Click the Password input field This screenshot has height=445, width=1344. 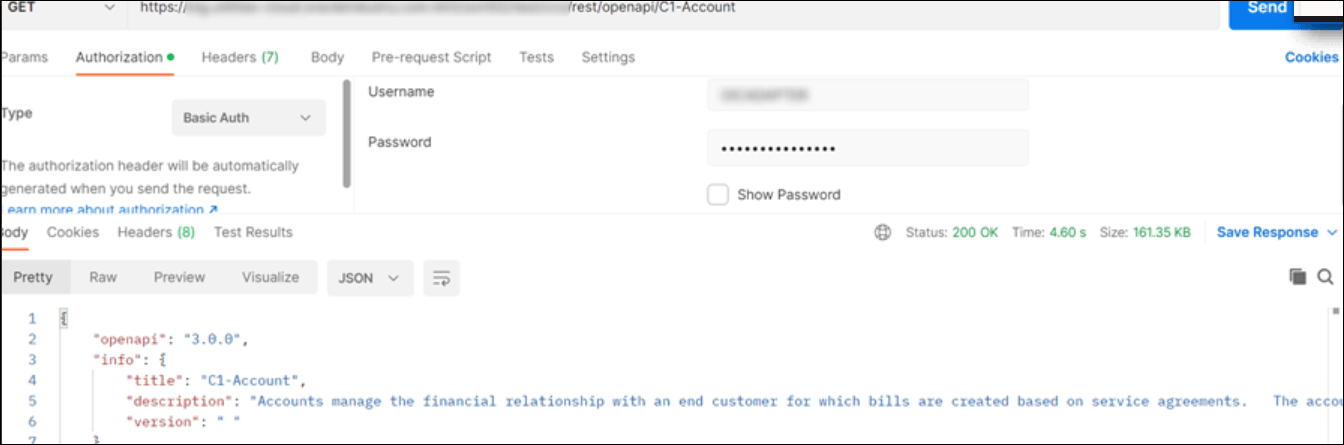(867, 148)
